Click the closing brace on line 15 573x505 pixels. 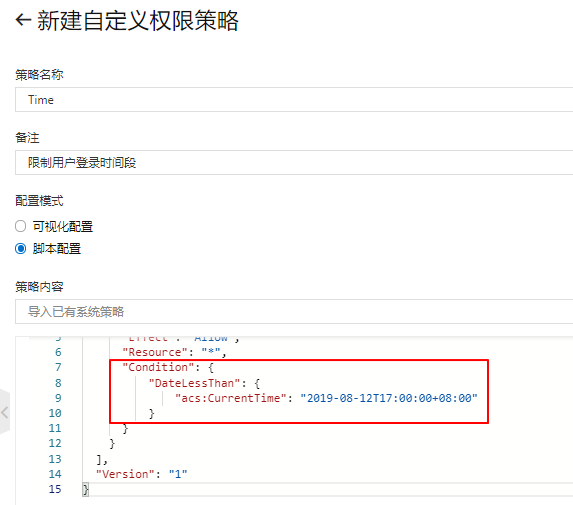86,489
